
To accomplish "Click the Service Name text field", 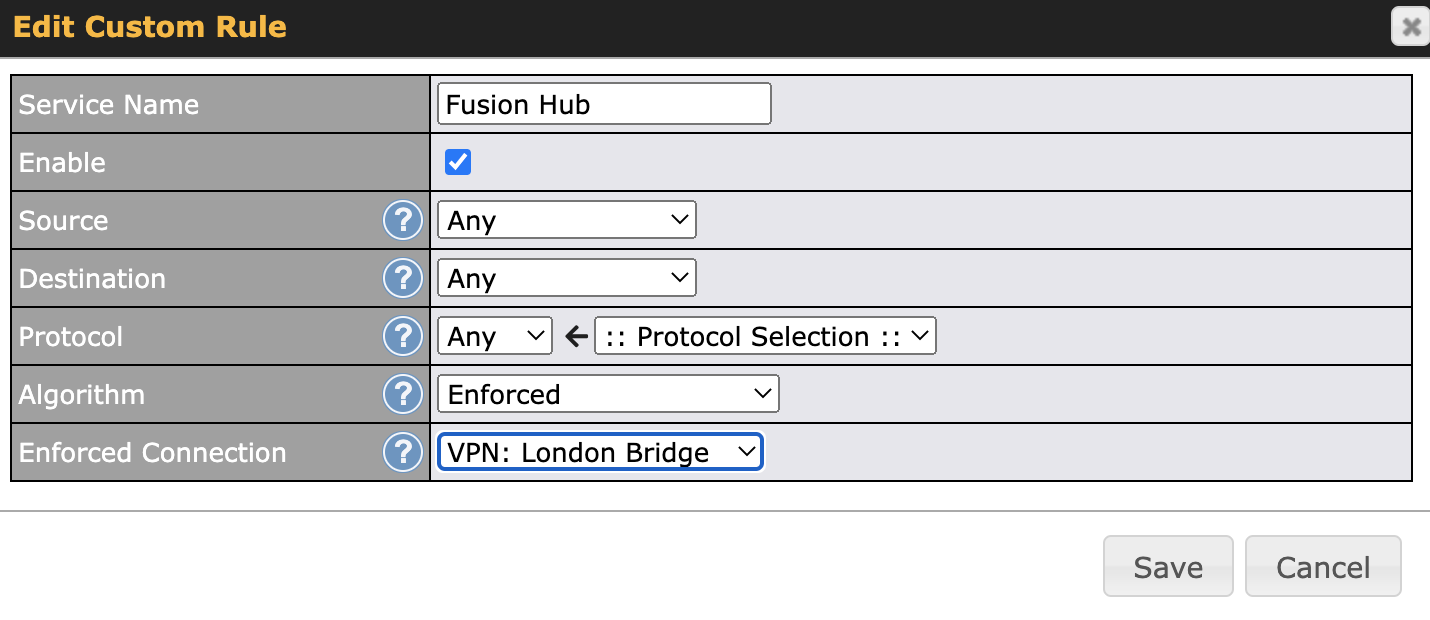I will pos(604,104).
